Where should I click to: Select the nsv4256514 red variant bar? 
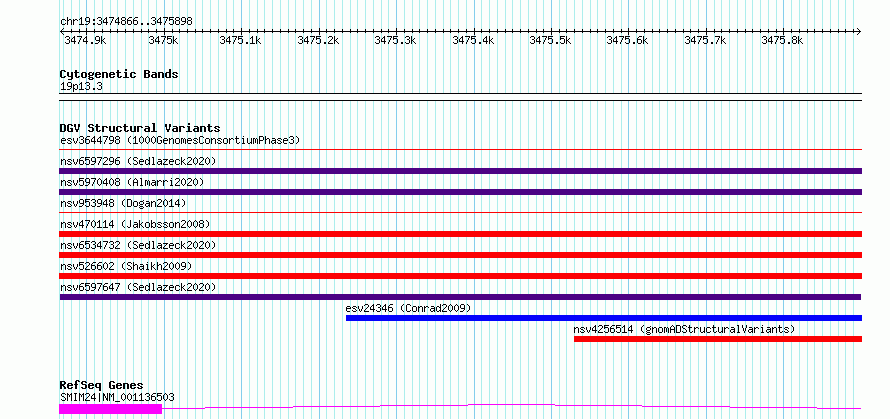[x=718, y=339]
